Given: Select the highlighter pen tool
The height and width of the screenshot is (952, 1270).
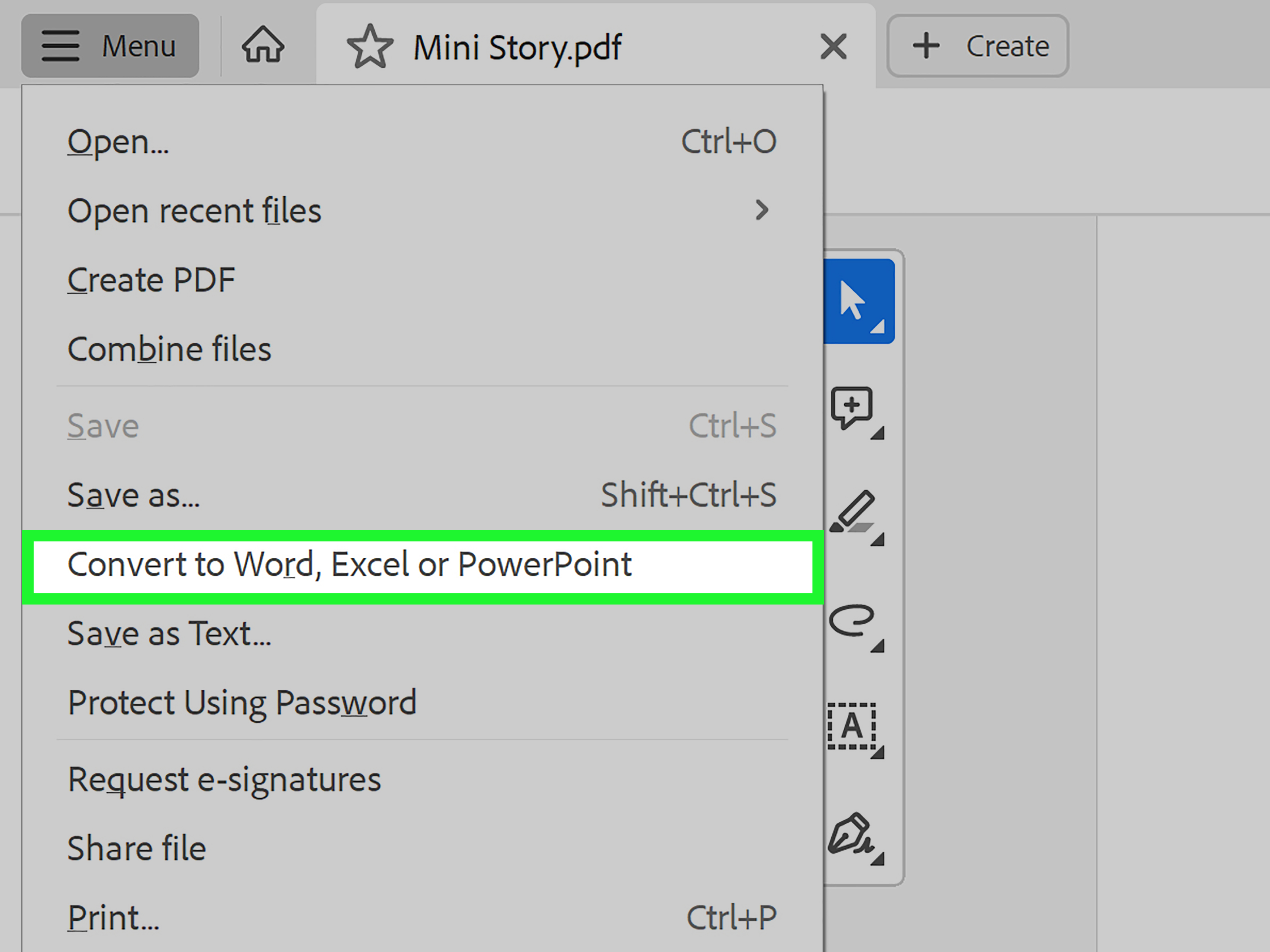Looking at the screenshot, I should (x=852, y=512).
